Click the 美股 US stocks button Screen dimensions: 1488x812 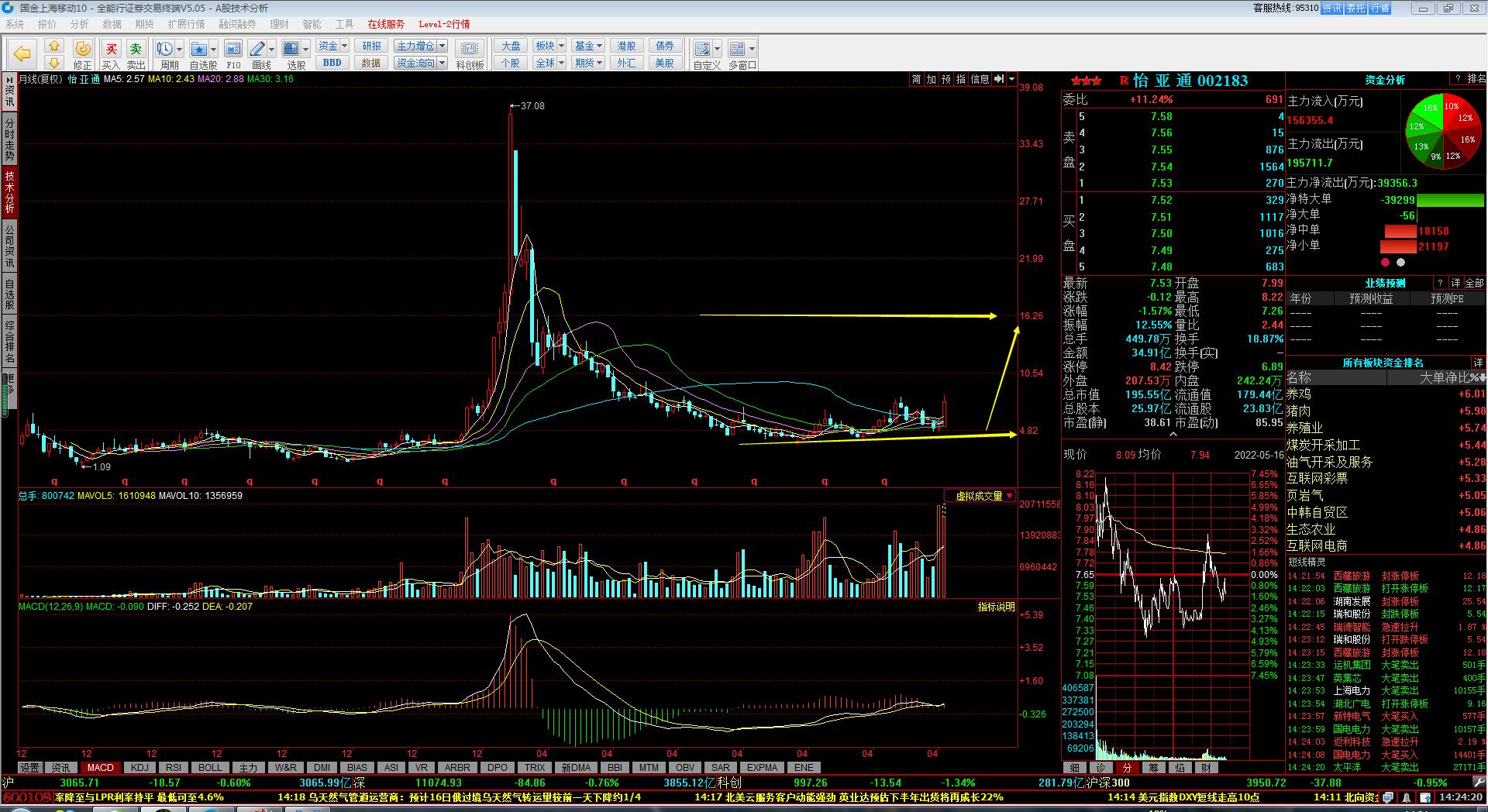pos(665,63)
